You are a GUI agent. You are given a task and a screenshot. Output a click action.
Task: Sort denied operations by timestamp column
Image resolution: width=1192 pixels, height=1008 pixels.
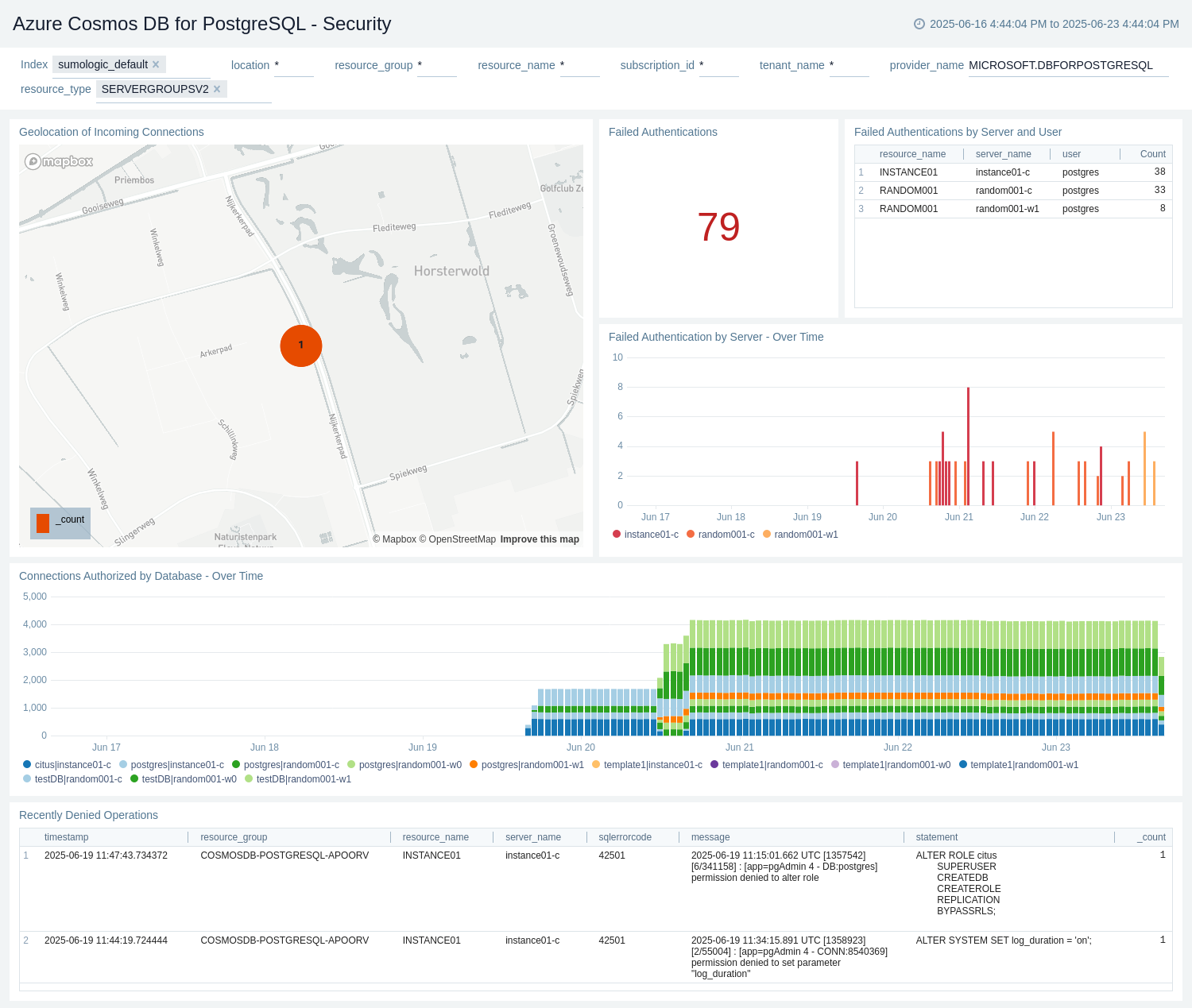tap(67, 837)
